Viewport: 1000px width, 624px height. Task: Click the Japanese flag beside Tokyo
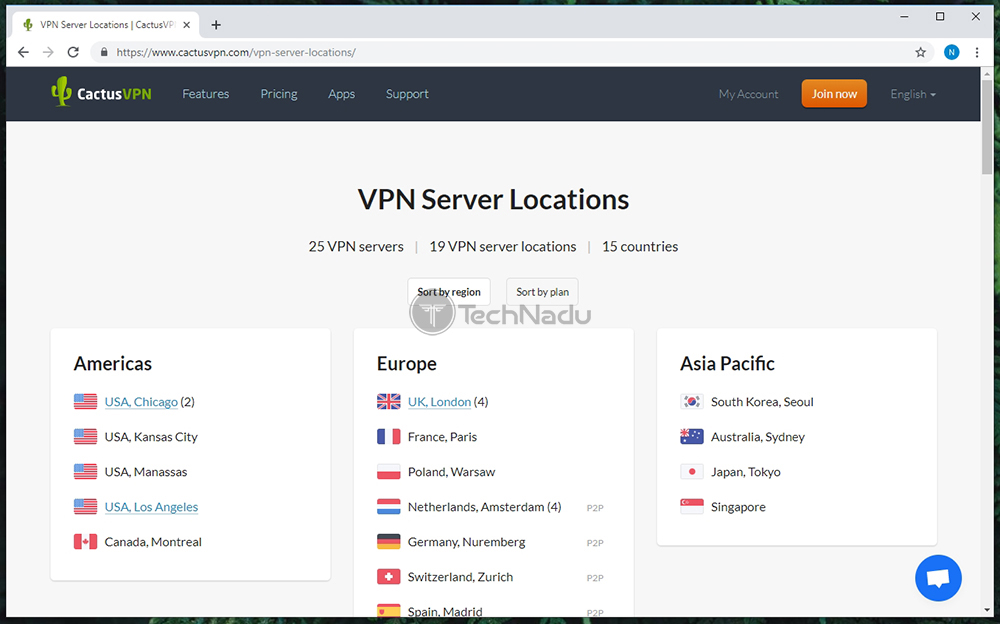[x=692, y=472]
